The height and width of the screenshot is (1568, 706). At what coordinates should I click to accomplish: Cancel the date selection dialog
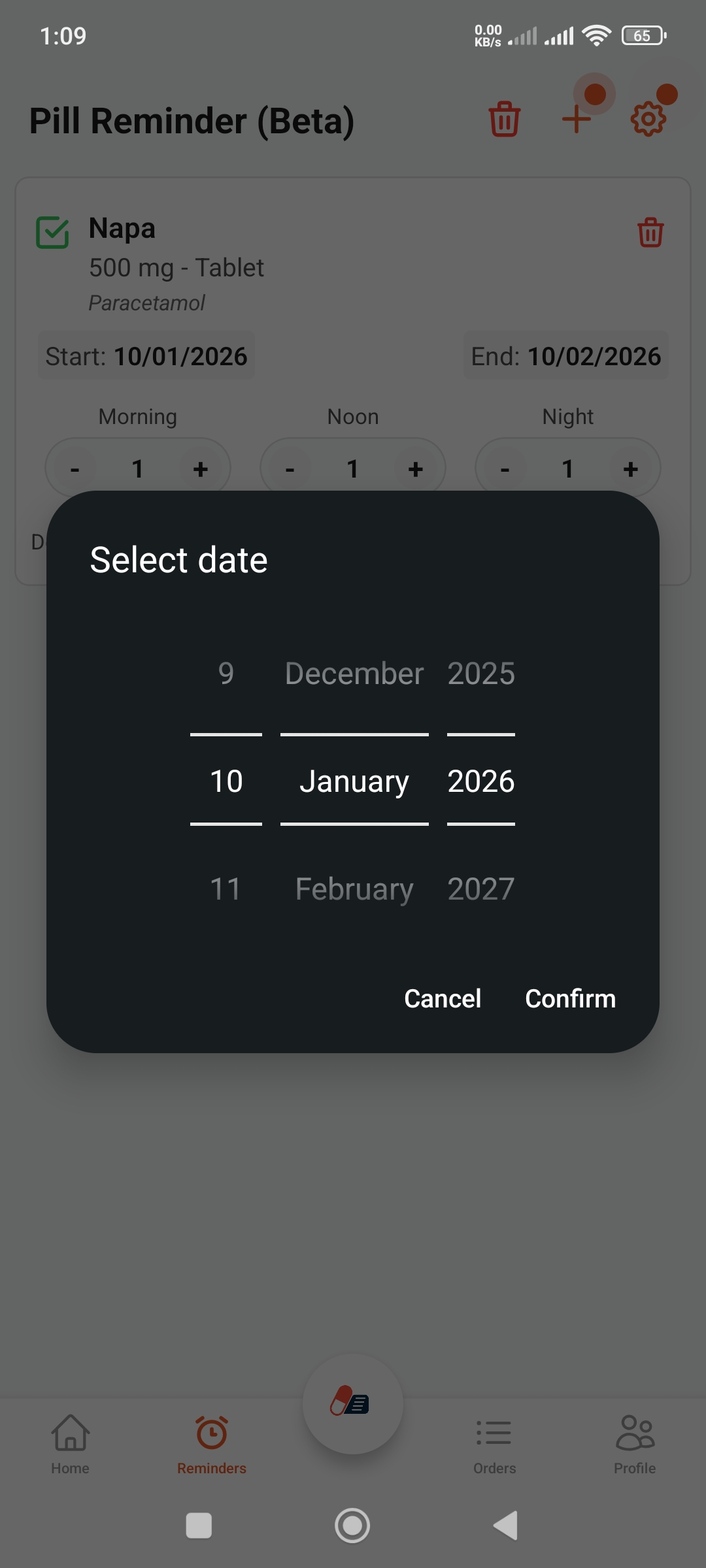443,998
